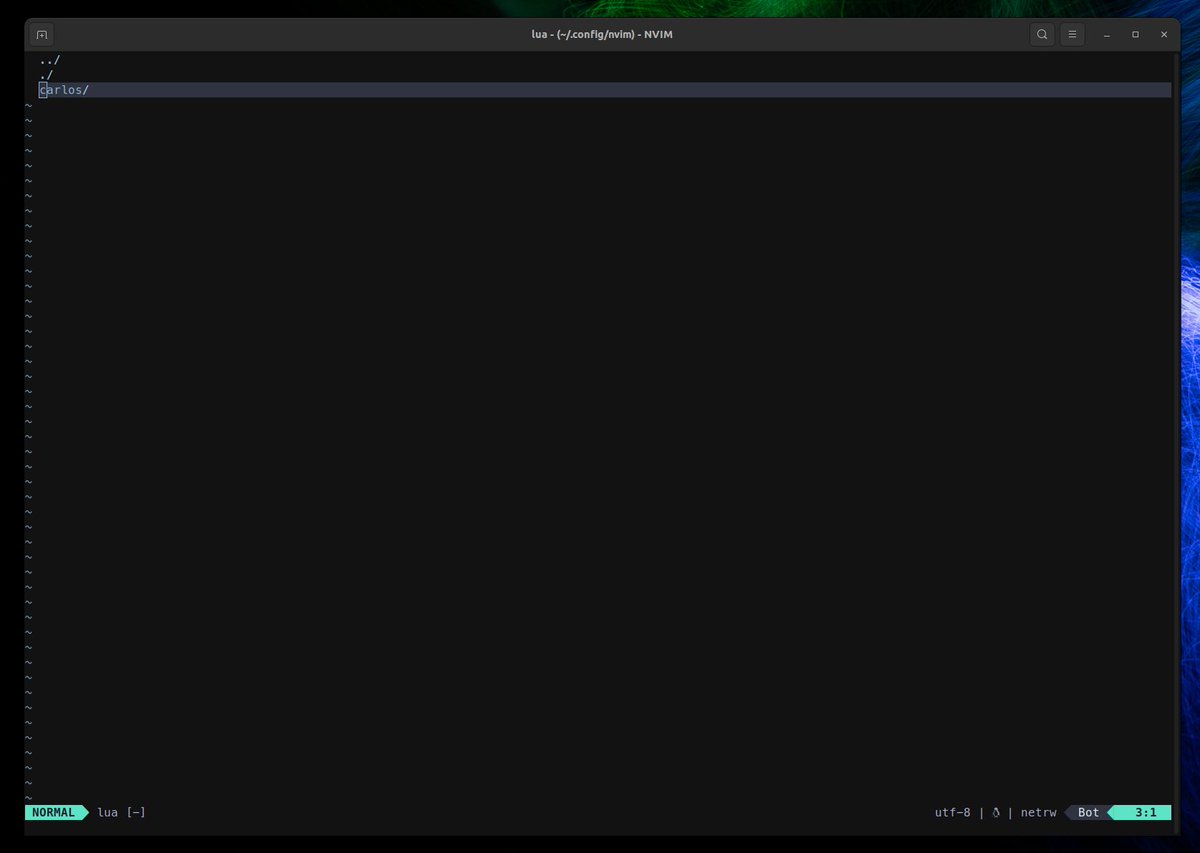Click the netrw filetype label
1200x853 pixels.
[x=1038, y=812]
